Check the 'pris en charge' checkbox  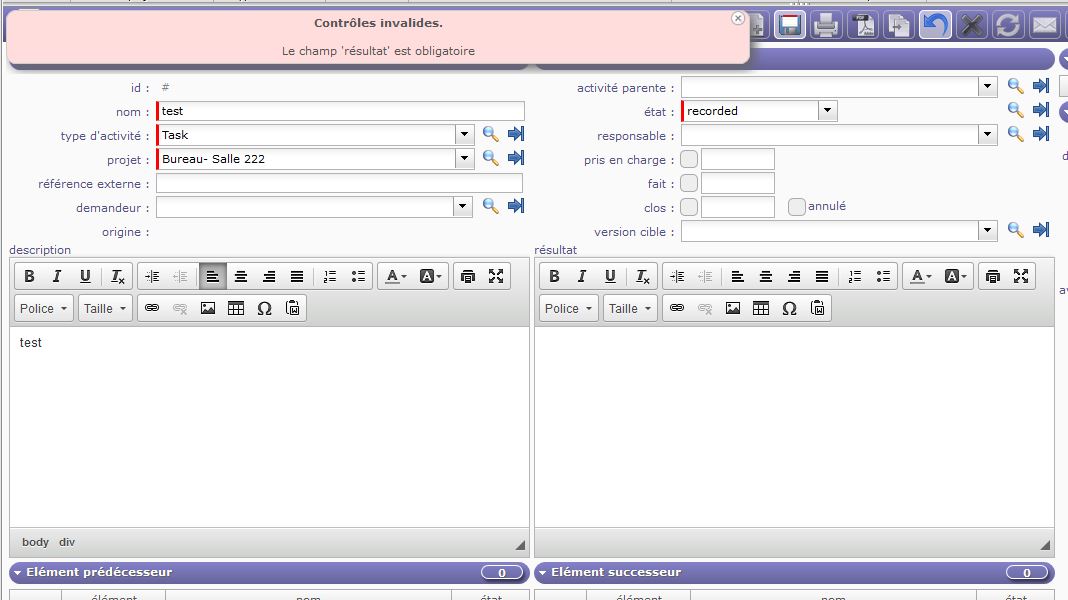coord(689,159)
